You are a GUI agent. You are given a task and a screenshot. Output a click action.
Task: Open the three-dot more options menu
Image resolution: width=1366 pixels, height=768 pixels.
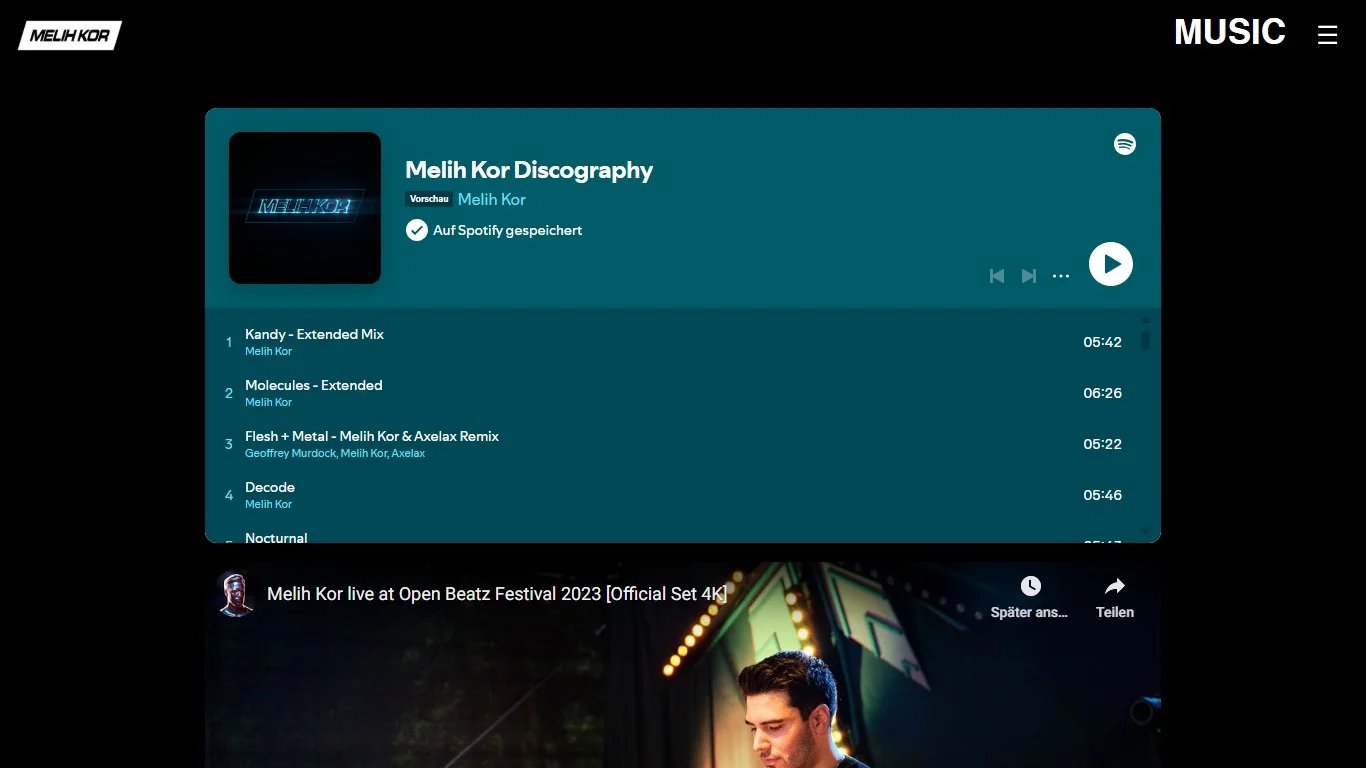tap(1061, 276)
